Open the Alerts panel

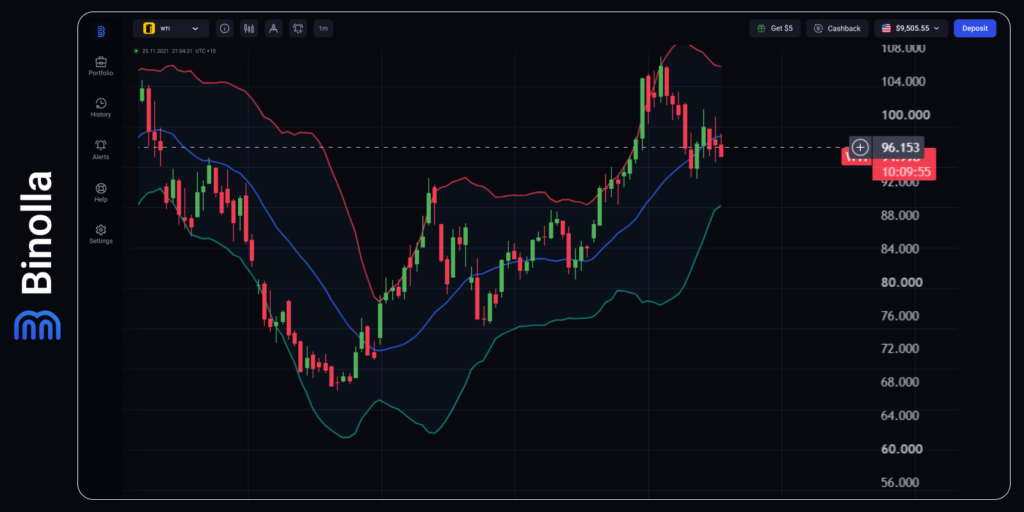pyautogui.click(x=101, y=150)
